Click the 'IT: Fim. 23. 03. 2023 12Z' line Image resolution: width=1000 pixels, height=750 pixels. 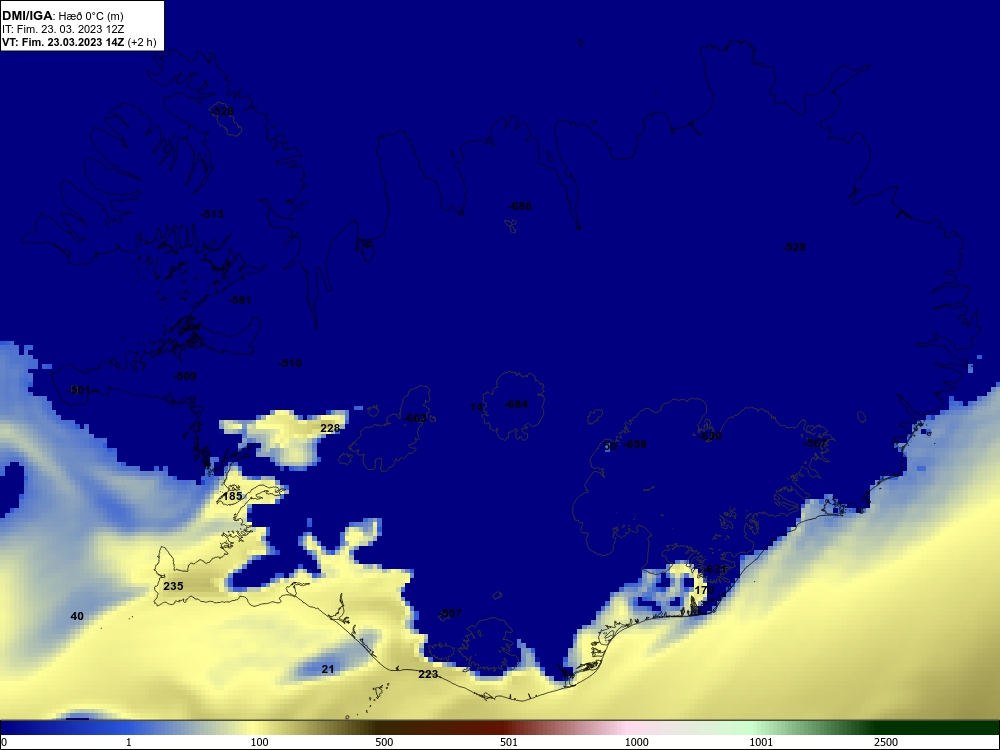click(x=61, y=29)
